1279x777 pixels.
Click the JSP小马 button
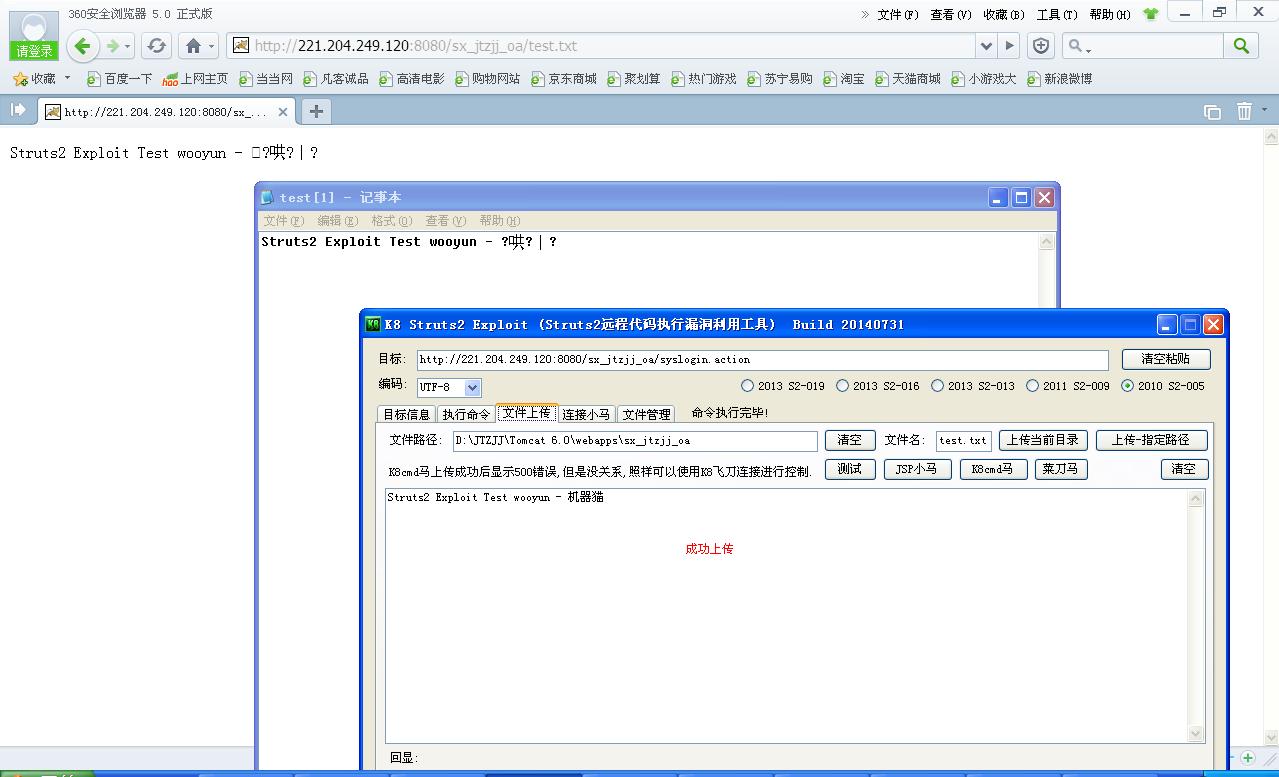click(x=918, y=469)
